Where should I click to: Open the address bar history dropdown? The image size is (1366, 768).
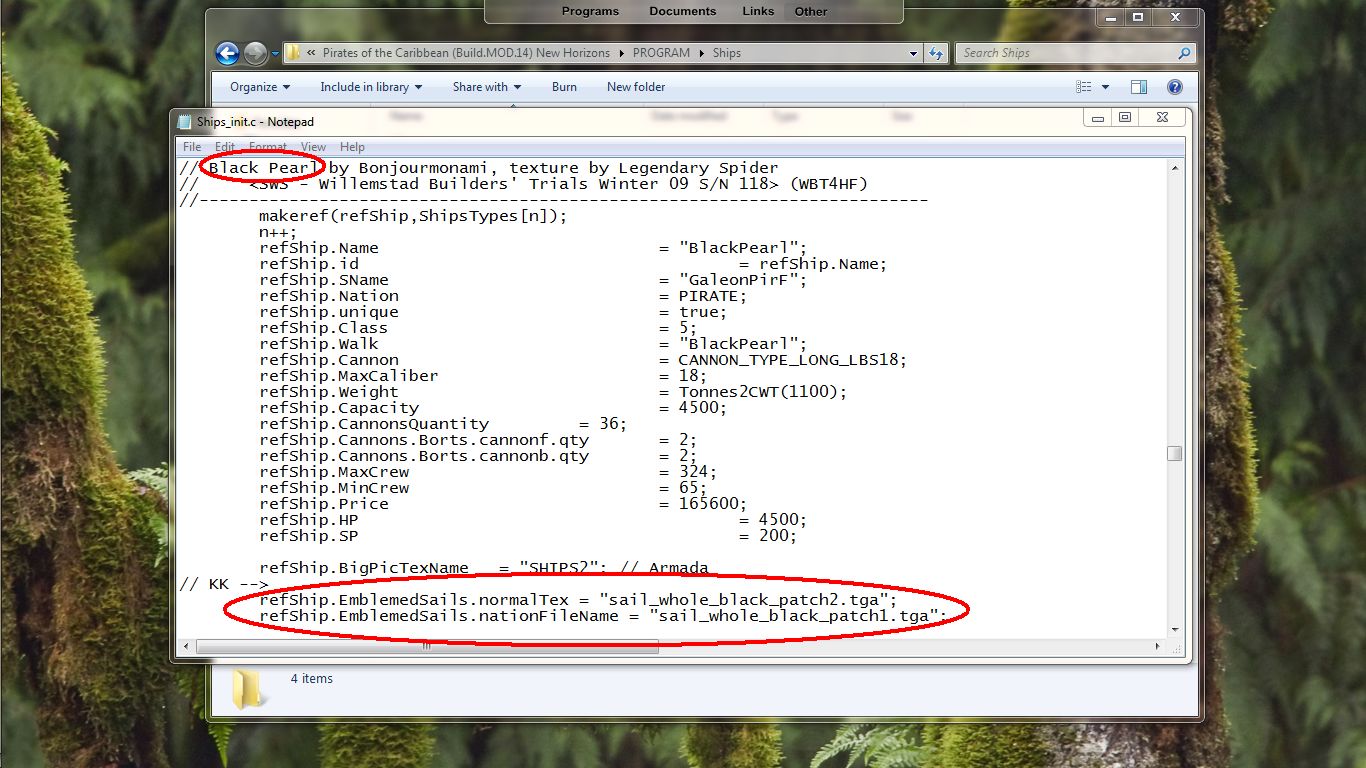coord(913,53)
